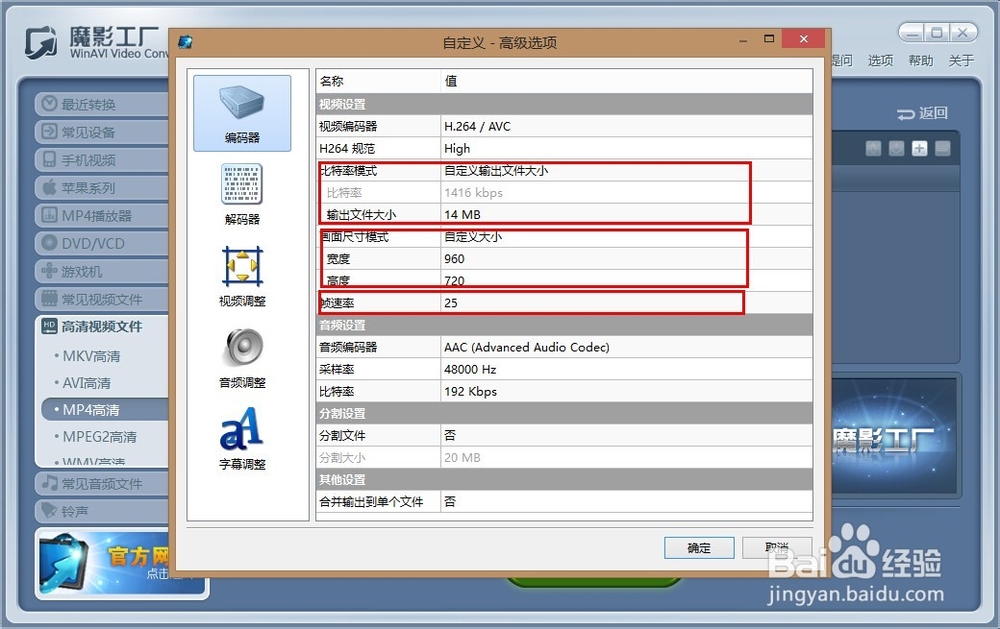The height and width of the screenshot is (629, 1000).
Task: Click the move-up arrow icon in main window
Action: (x=874, y=149)
